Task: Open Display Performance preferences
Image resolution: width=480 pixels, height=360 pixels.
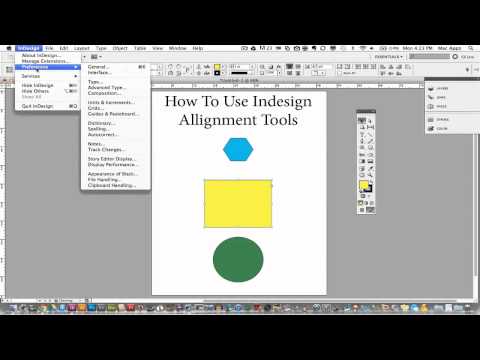Action: click(115, 164)
